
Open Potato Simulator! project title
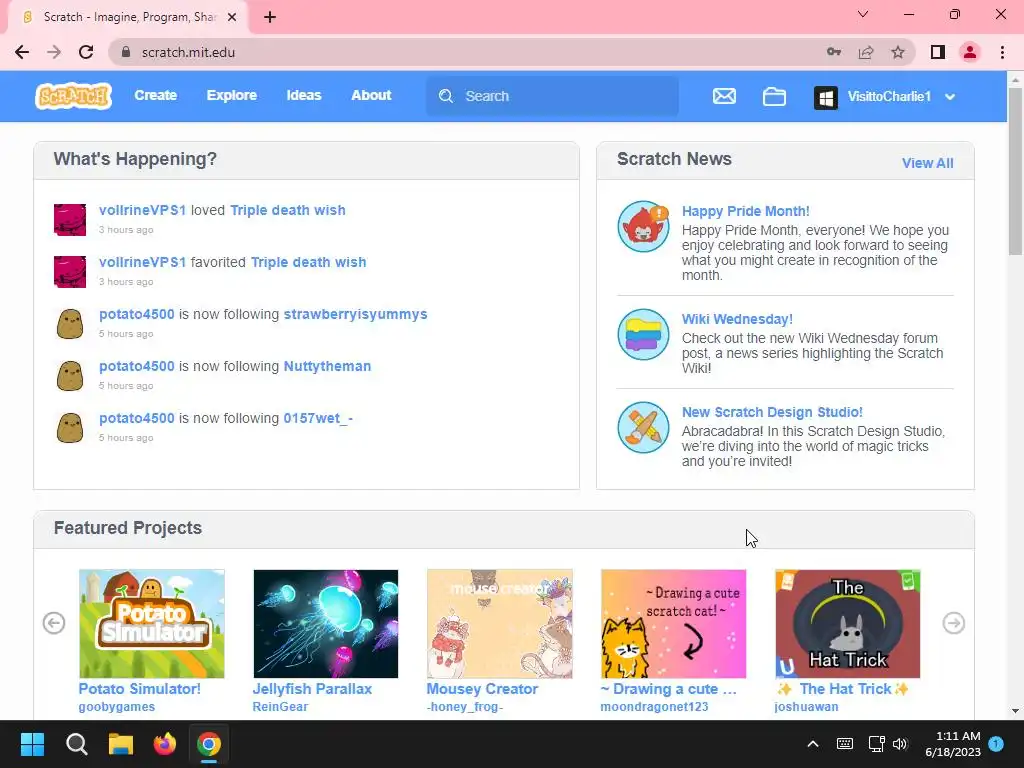click(140, 689)
